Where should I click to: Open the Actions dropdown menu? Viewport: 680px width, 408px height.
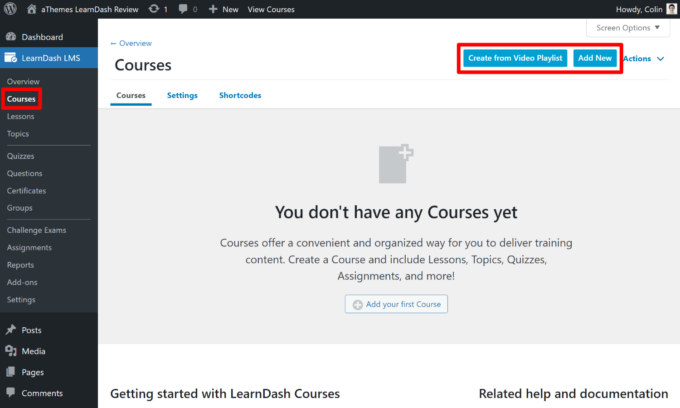644,59
